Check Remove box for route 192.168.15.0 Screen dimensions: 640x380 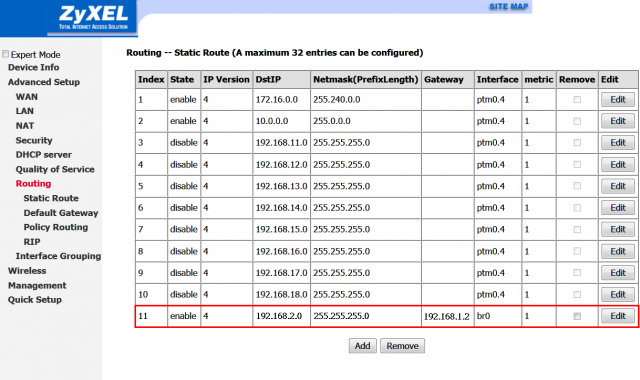(577, 229)
